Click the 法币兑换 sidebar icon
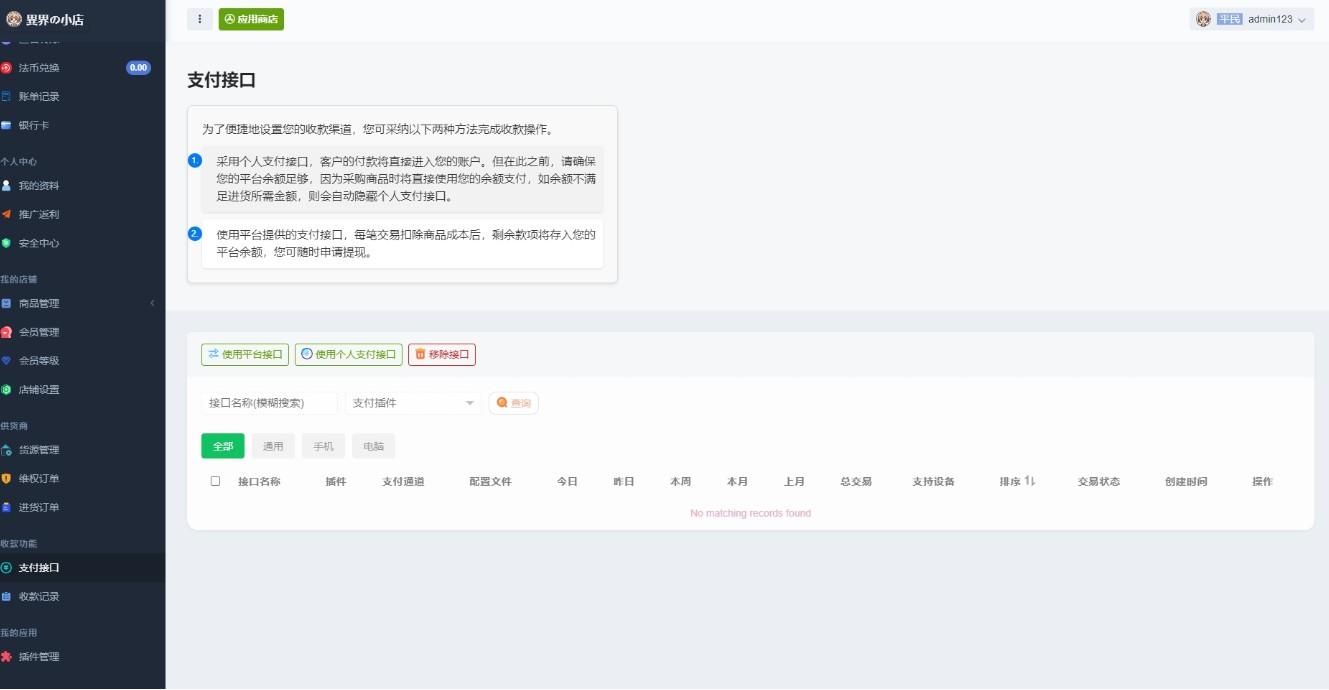This screenshot has width=1329, height=690. 7,68
